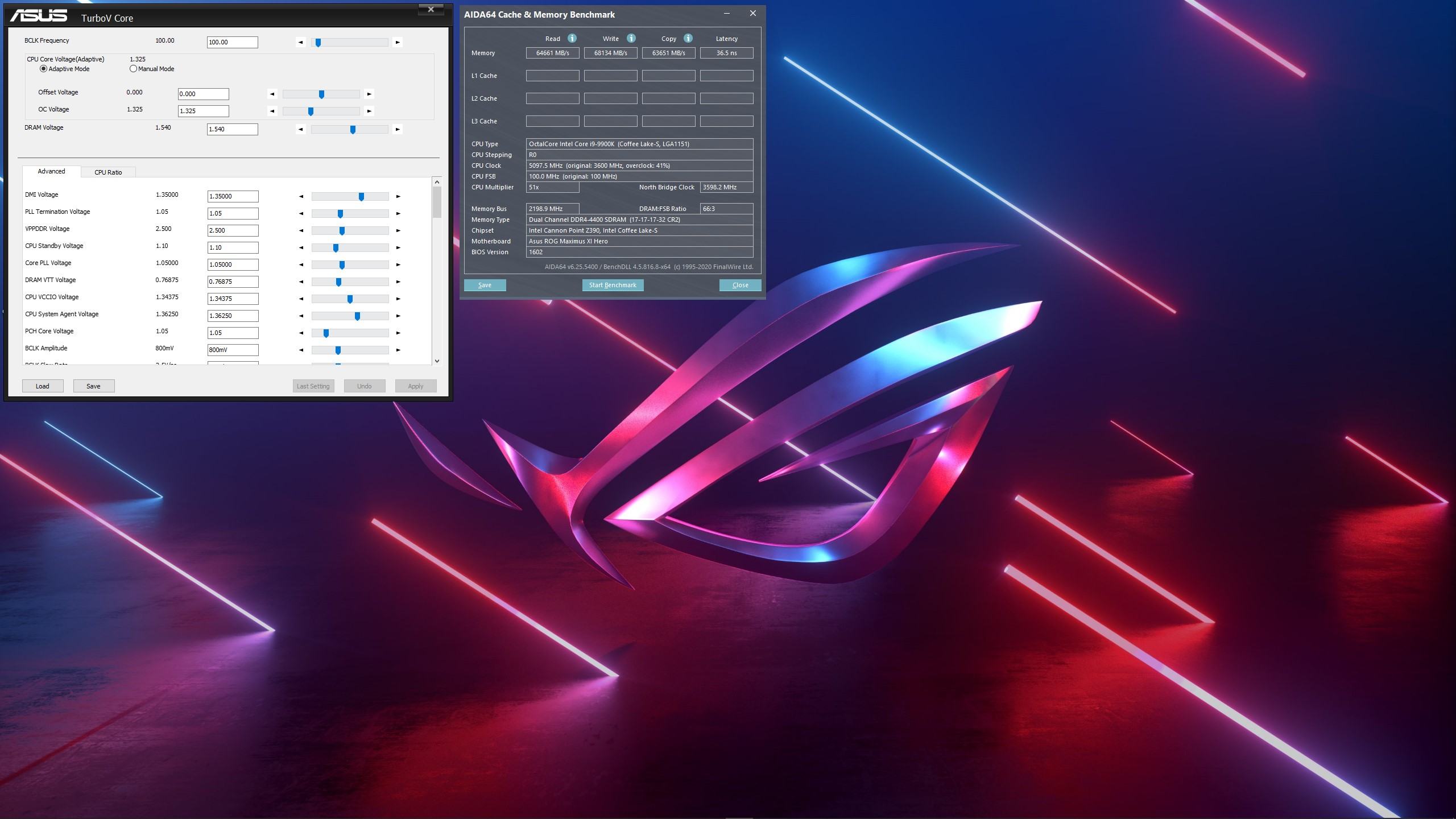Screen dimensions: 1456x819
Task: Increase Offset Voltage with right arrow
Action: tap(369, 94)
